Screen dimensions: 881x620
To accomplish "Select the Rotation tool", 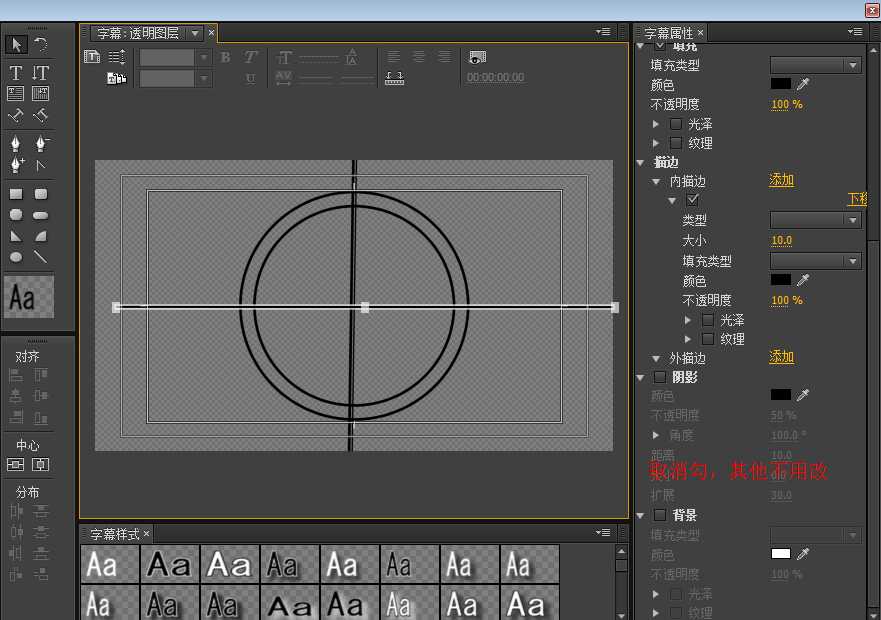I will 40,44.
